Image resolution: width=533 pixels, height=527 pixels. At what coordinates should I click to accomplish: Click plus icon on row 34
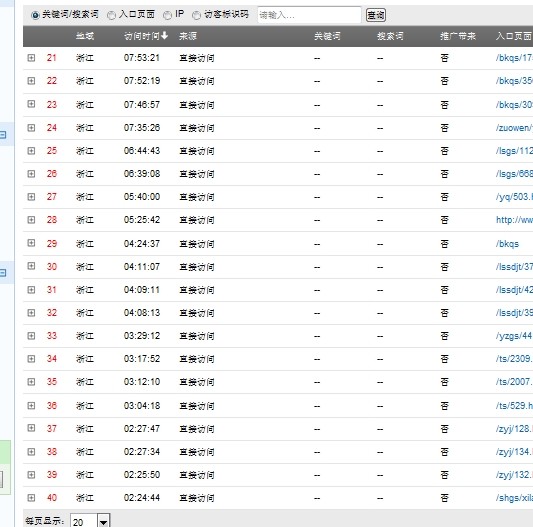pyautogui.click(x=31, y=359)
